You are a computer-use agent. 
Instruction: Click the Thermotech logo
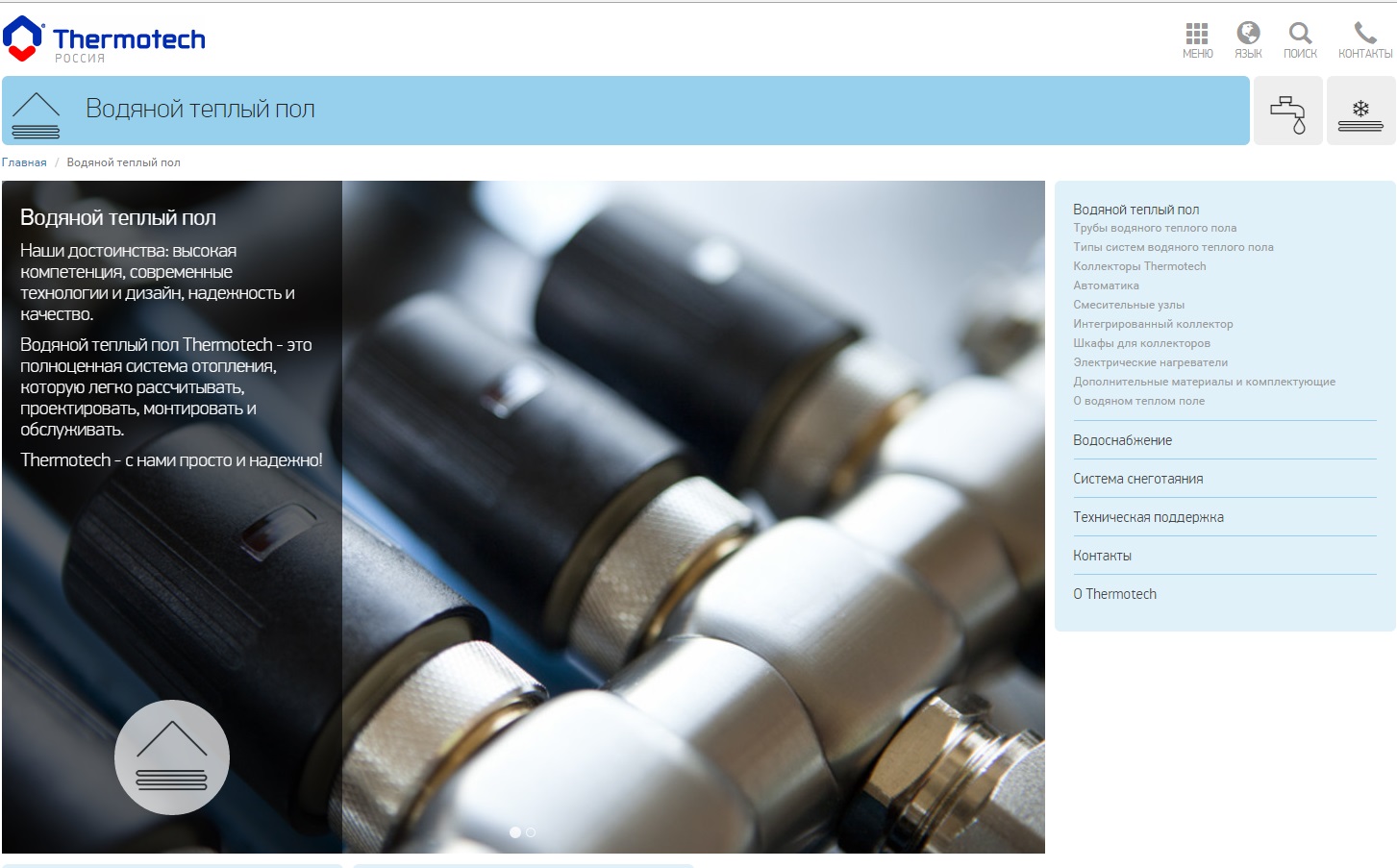click(x=104, y=40)
